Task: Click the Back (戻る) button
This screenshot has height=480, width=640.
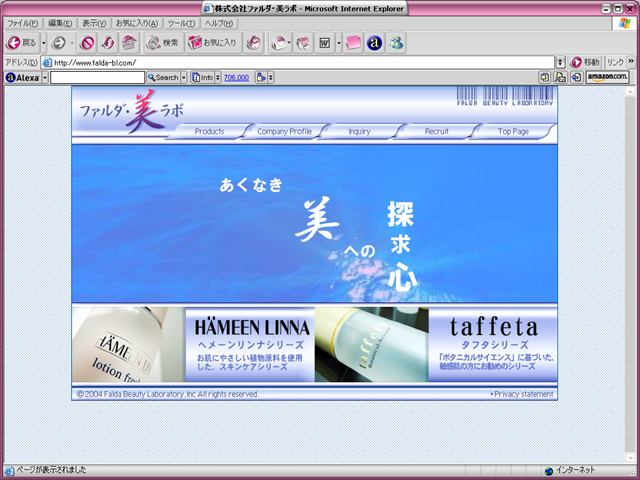Action: pyautogui.click(x=22, y=43)
